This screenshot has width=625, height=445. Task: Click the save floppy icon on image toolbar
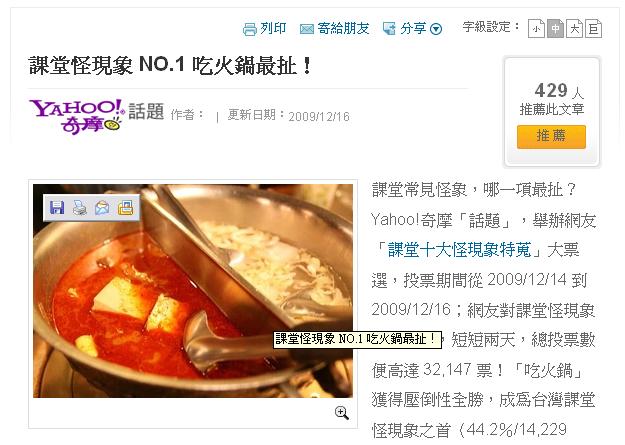tap(57, 208)
